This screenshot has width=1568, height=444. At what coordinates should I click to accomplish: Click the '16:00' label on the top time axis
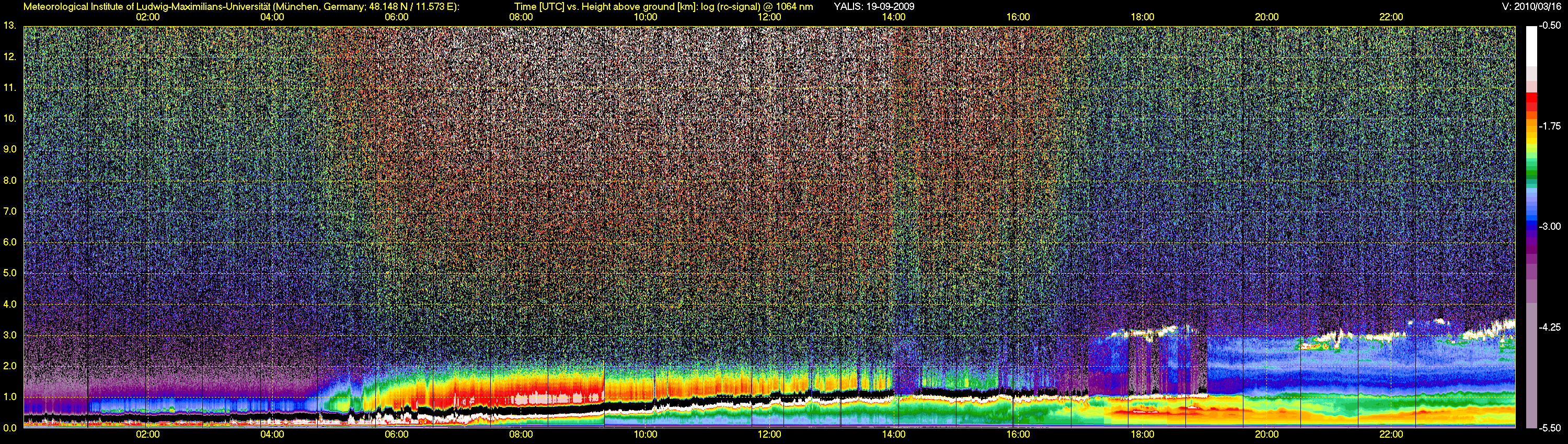1018,17
